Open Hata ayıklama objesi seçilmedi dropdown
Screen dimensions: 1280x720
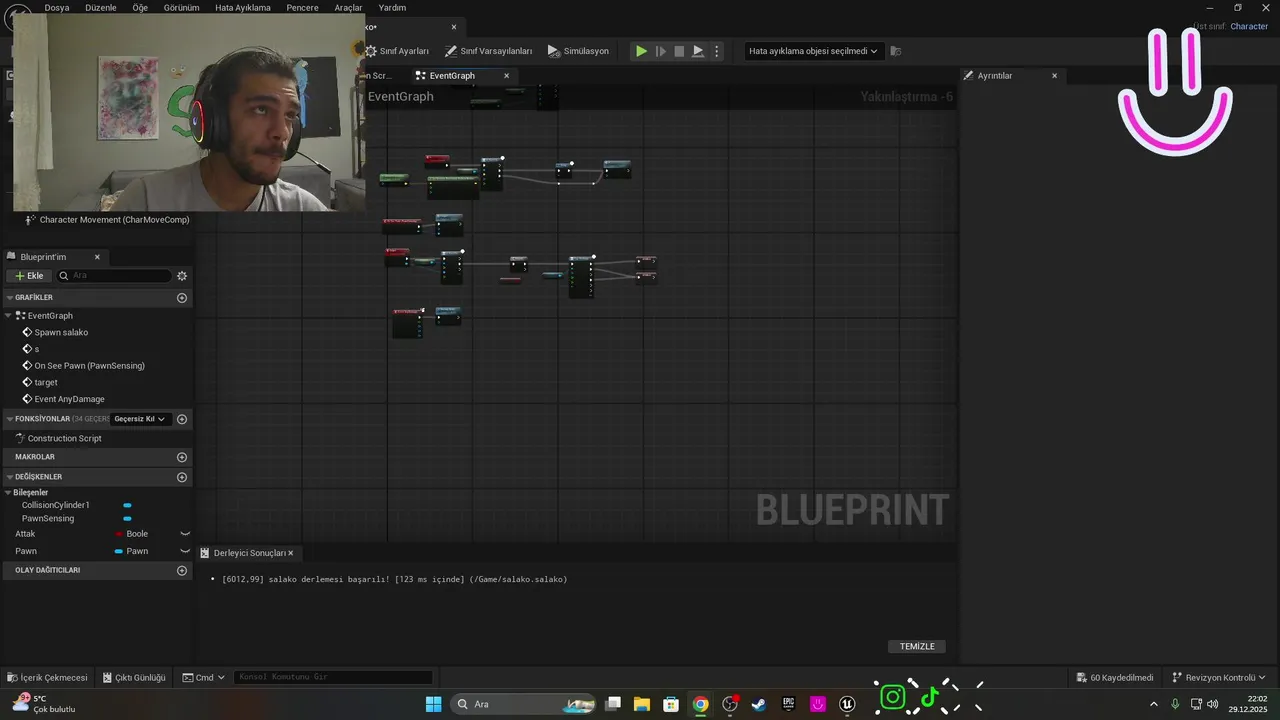(813, 51)
